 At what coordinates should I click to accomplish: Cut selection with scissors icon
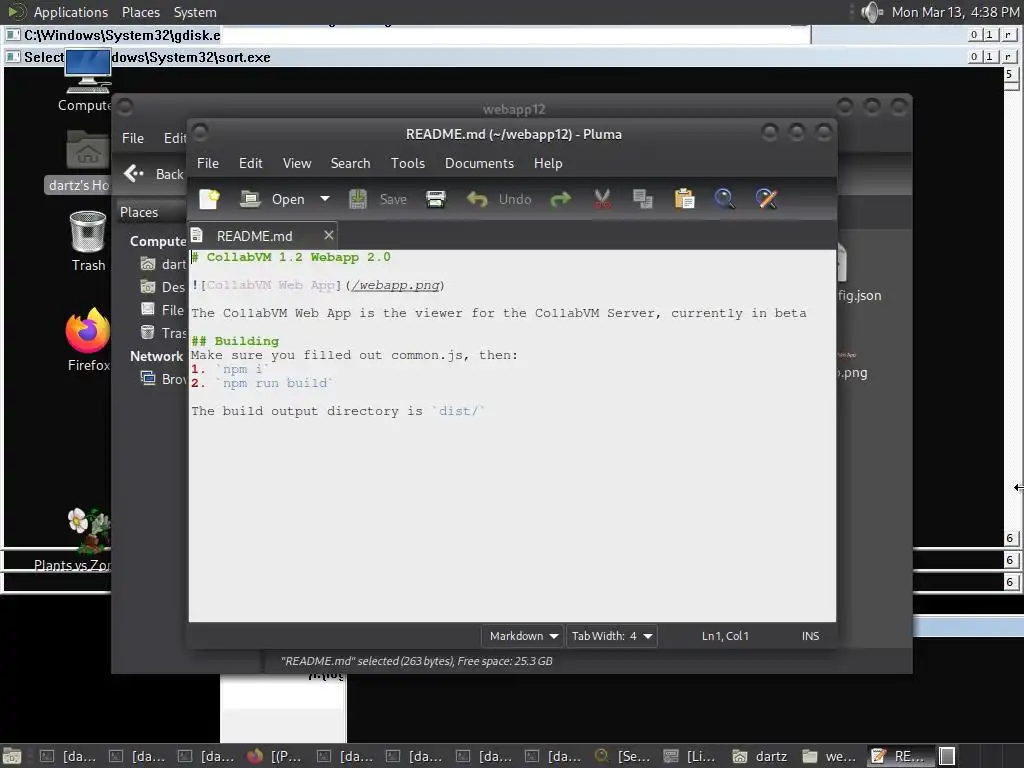point(602,199)
